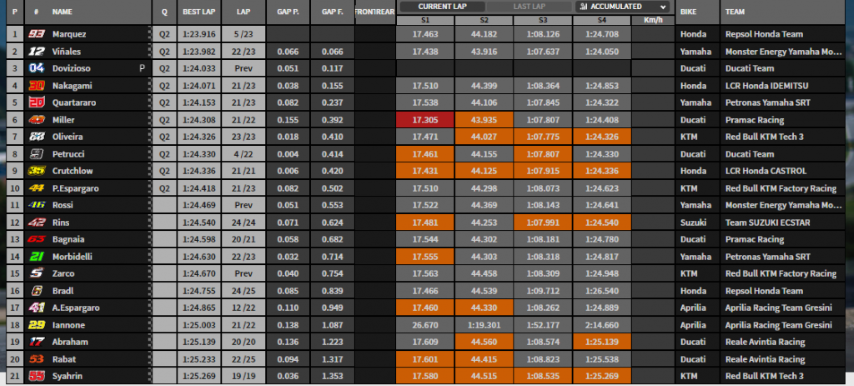This screenshot has height=386, width=854.
Task: Click Quartararo's number 20 badge
Action: pyautogui.click(x=36, y=102)
